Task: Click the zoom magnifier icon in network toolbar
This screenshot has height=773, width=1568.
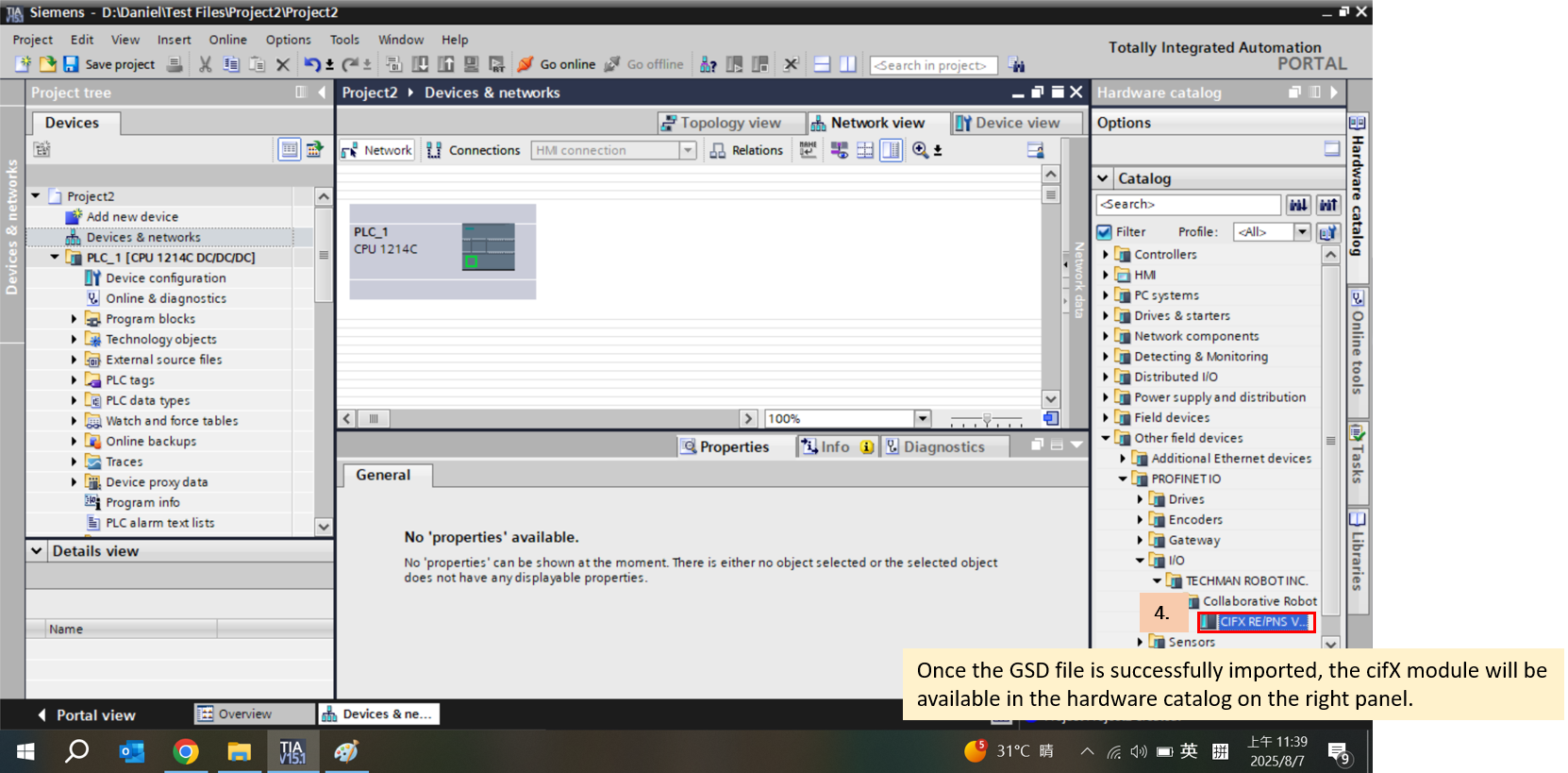Action: [x=920, y=150]
